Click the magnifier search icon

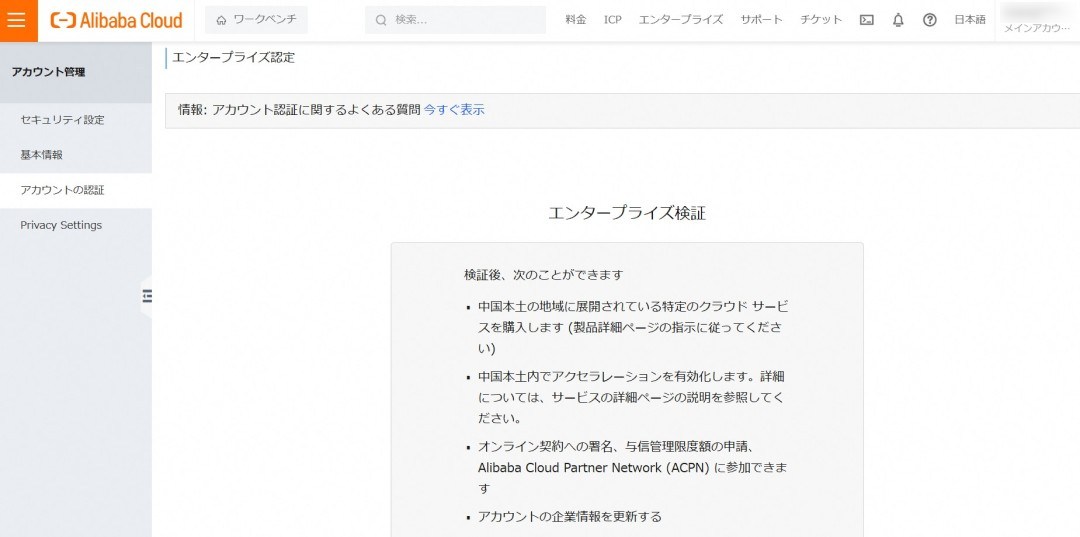381,20
